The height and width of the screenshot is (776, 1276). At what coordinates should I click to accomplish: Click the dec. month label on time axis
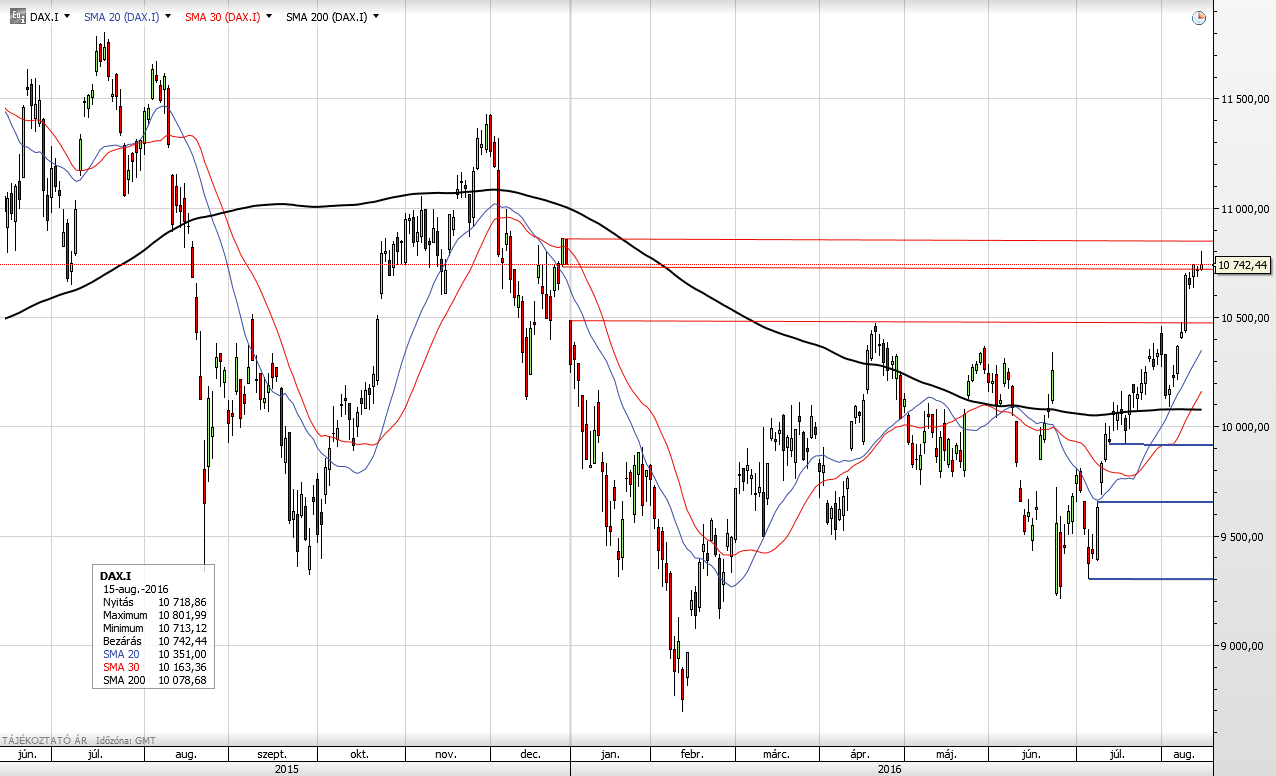(532, 754)
